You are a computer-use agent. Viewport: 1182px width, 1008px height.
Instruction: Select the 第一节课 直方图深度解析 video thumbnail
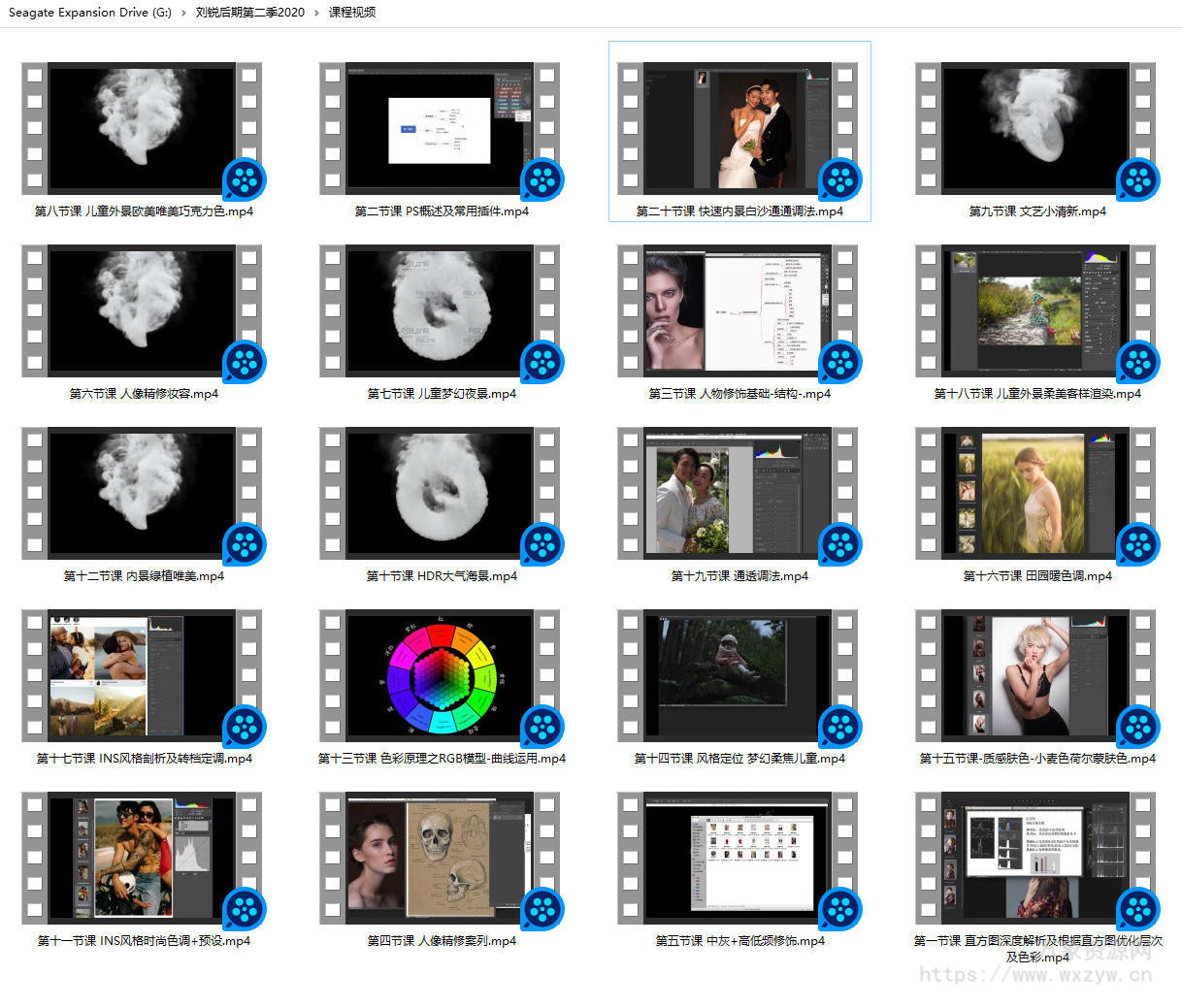click(x=1035, y=858)
